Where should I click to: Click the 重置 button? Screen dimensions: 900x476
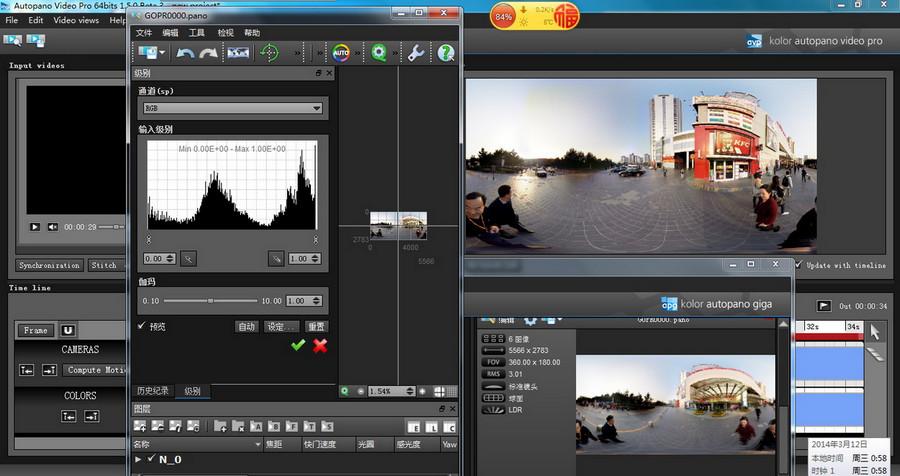point(316,326)
